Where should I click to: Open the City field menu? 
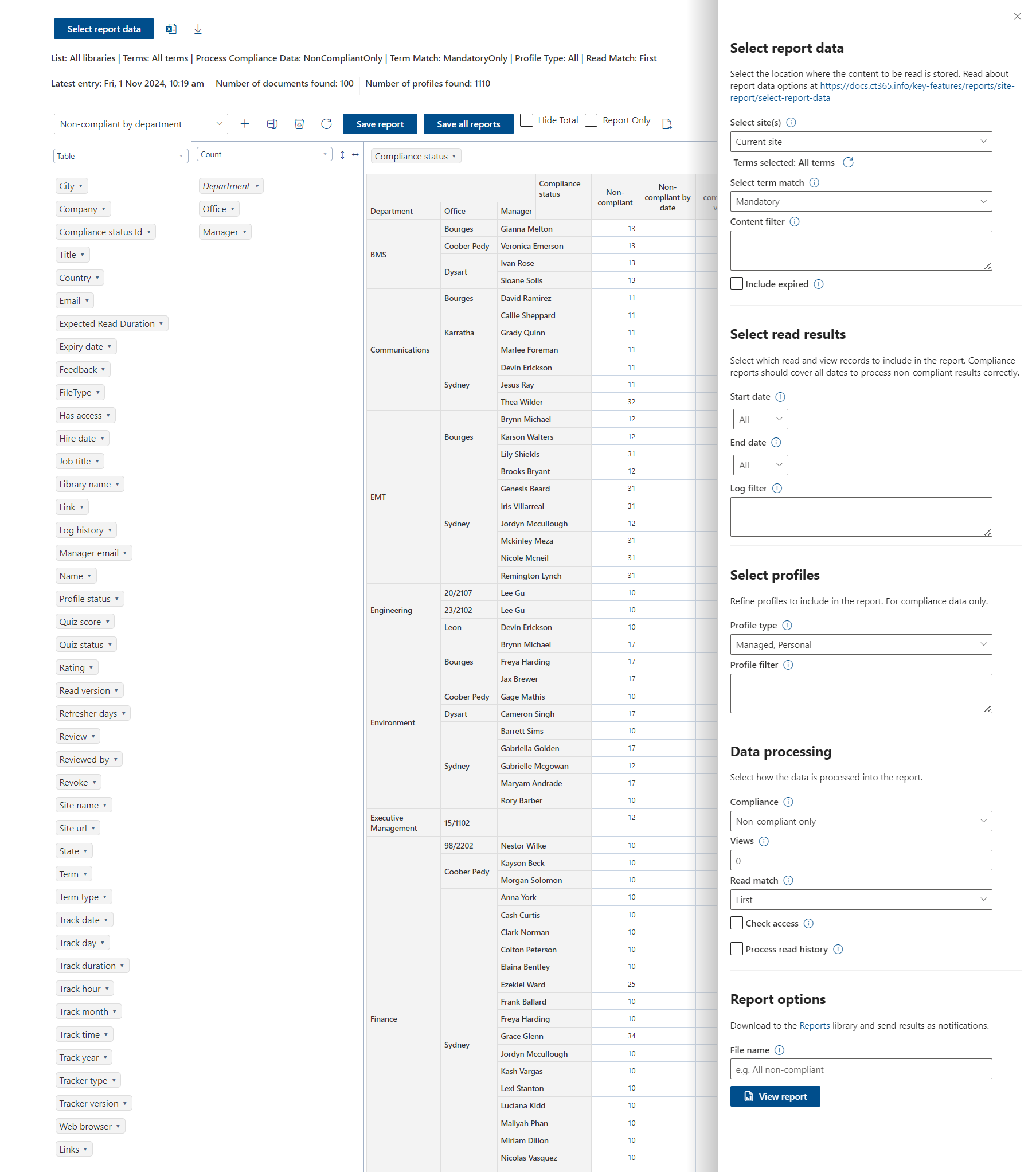click(x=72, y=186)
